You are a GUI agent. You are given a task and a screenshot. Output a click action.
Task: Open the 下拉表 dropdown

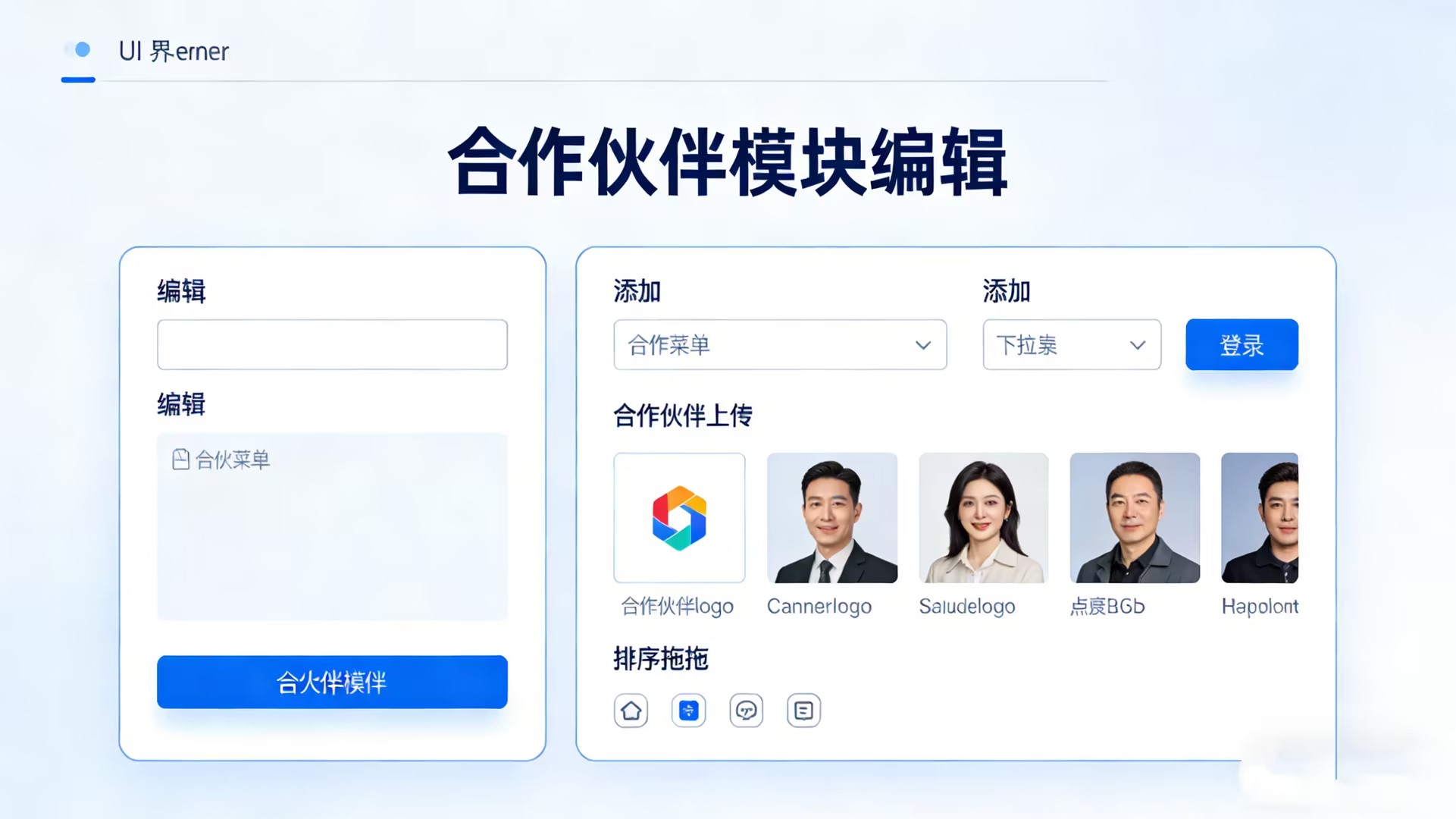(1072, 345)
